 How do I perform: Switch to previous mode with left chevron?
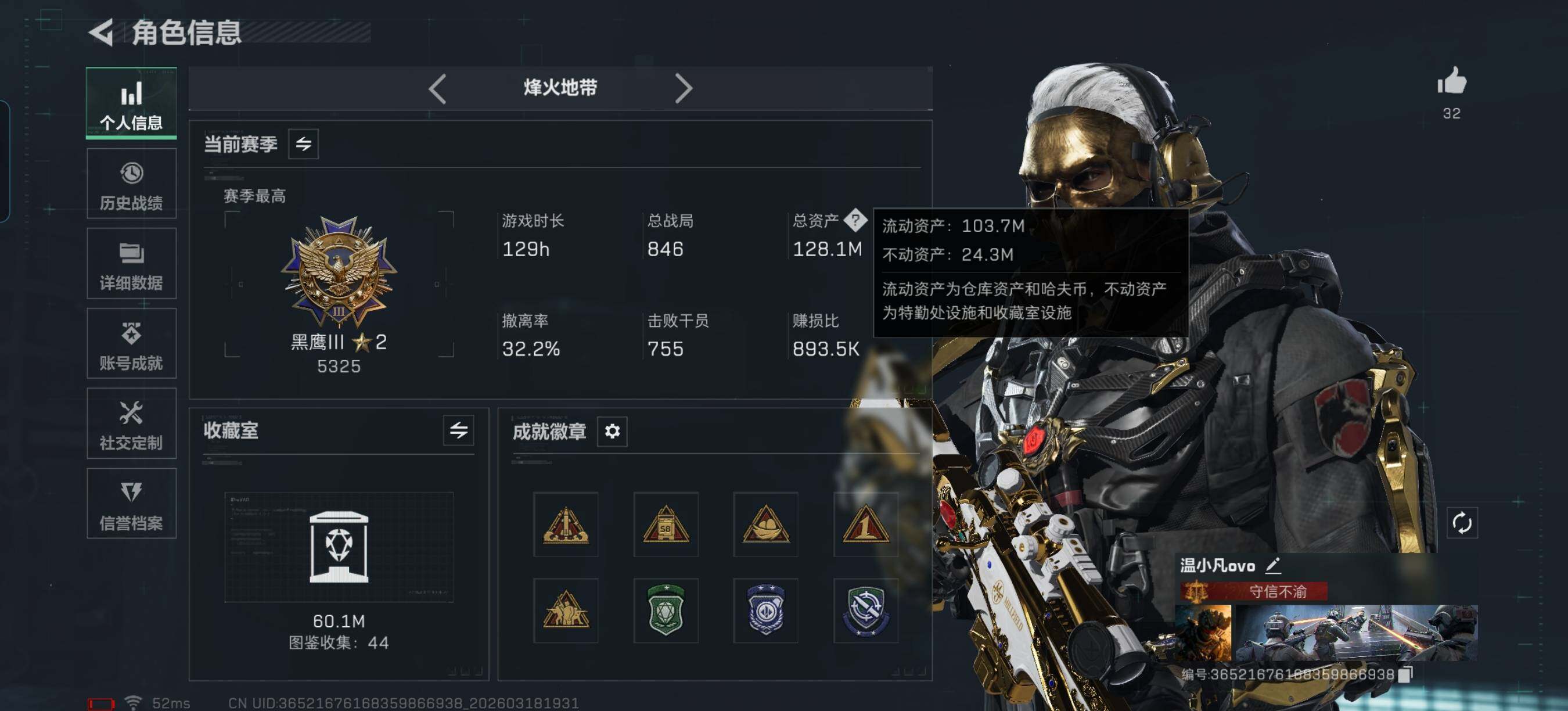tap(438, 89)
